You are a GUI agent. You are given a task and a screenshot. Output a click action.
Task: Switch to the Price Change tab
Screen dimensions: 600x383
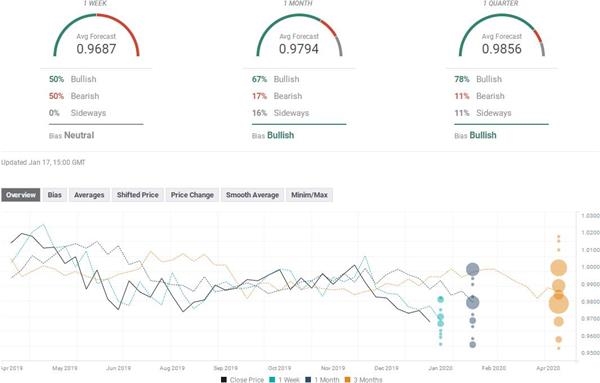coord(192,195)
